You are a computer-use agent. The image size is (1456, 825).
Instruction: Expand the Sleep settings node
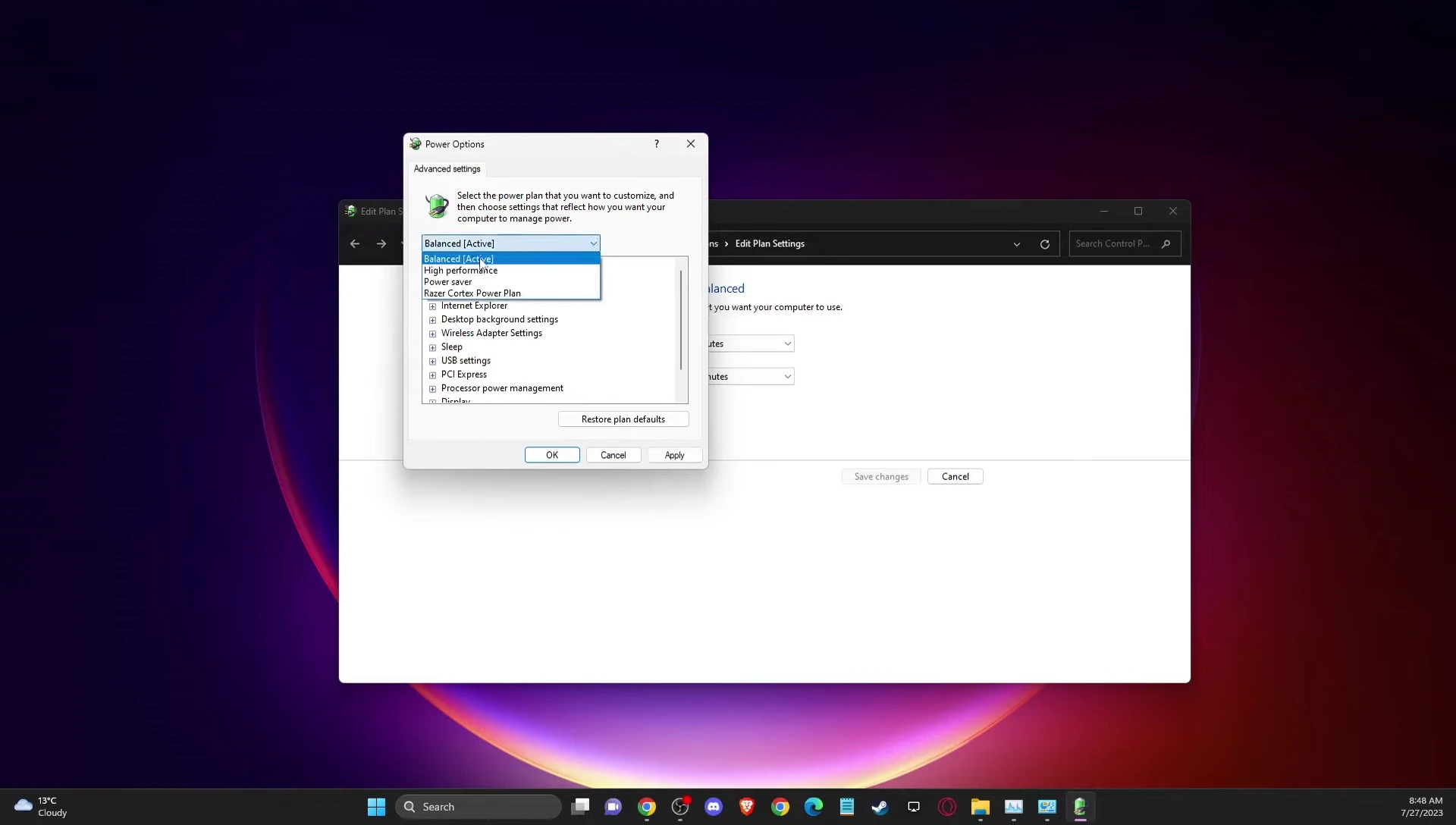click(433, 347)
